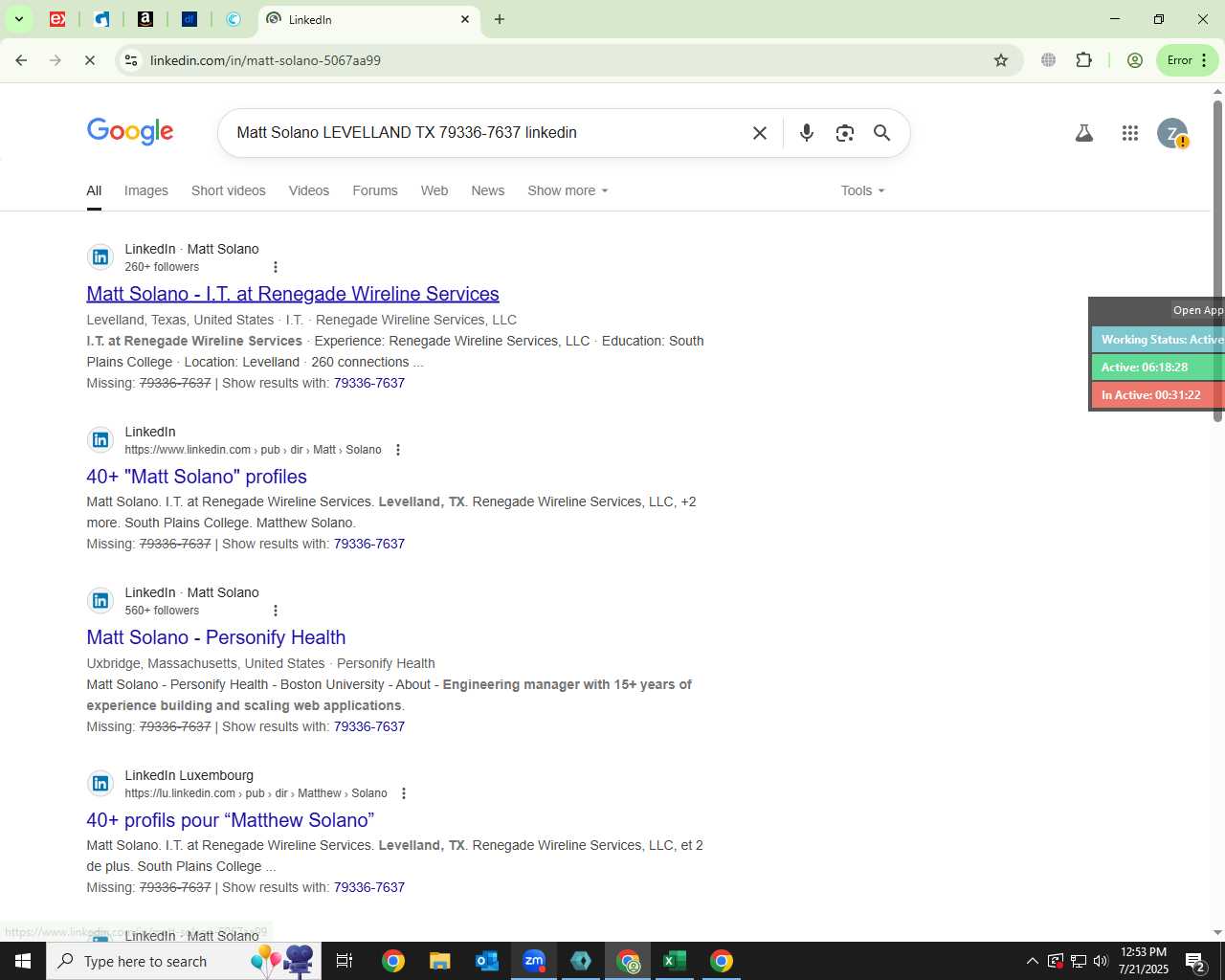Click the Chrome three-dot menu

pos(1204,60)
